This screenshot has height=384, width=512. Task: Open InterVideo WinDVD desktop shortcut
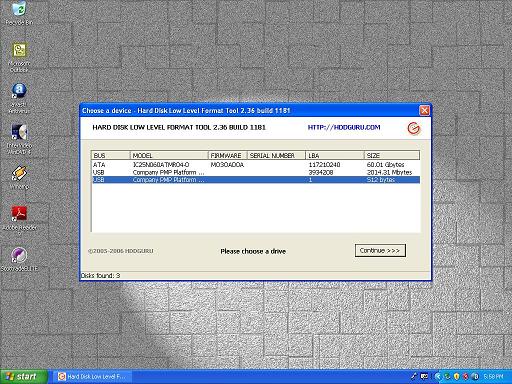(19, 139)
